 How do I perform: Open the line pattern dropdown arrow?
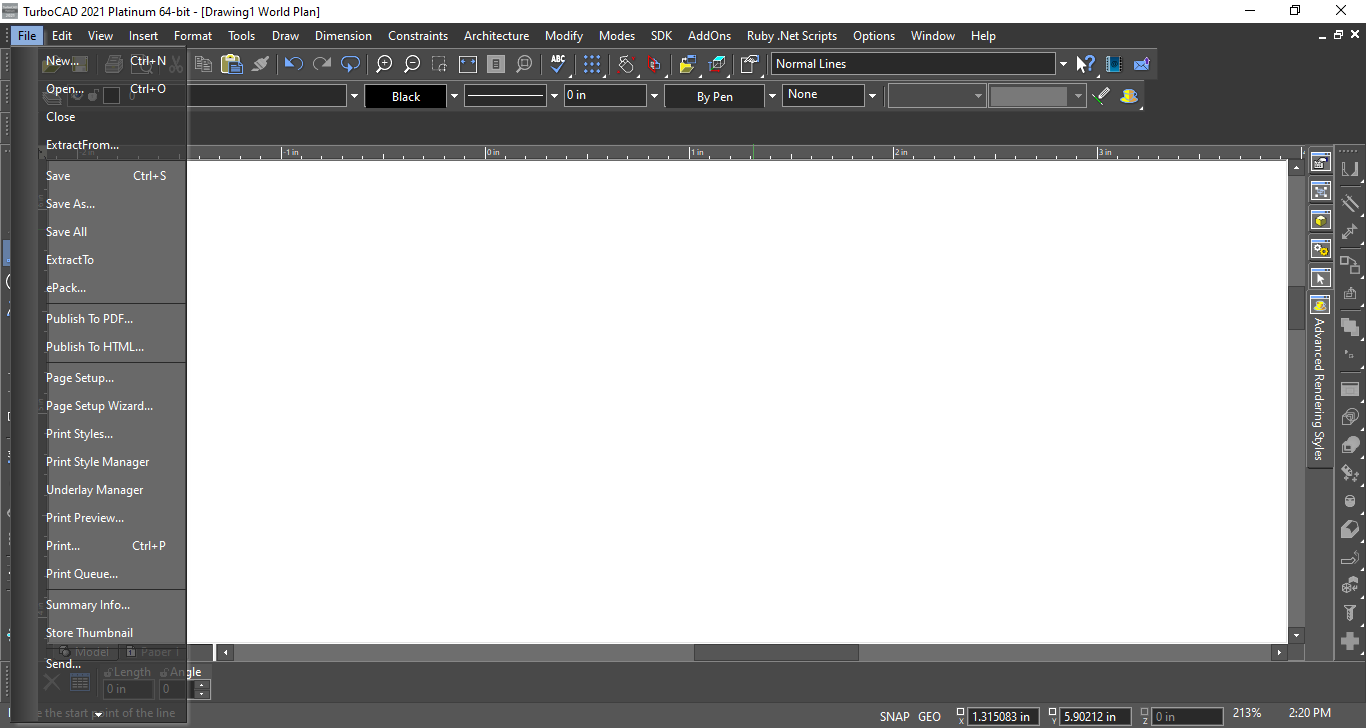(x=555, y=96)
